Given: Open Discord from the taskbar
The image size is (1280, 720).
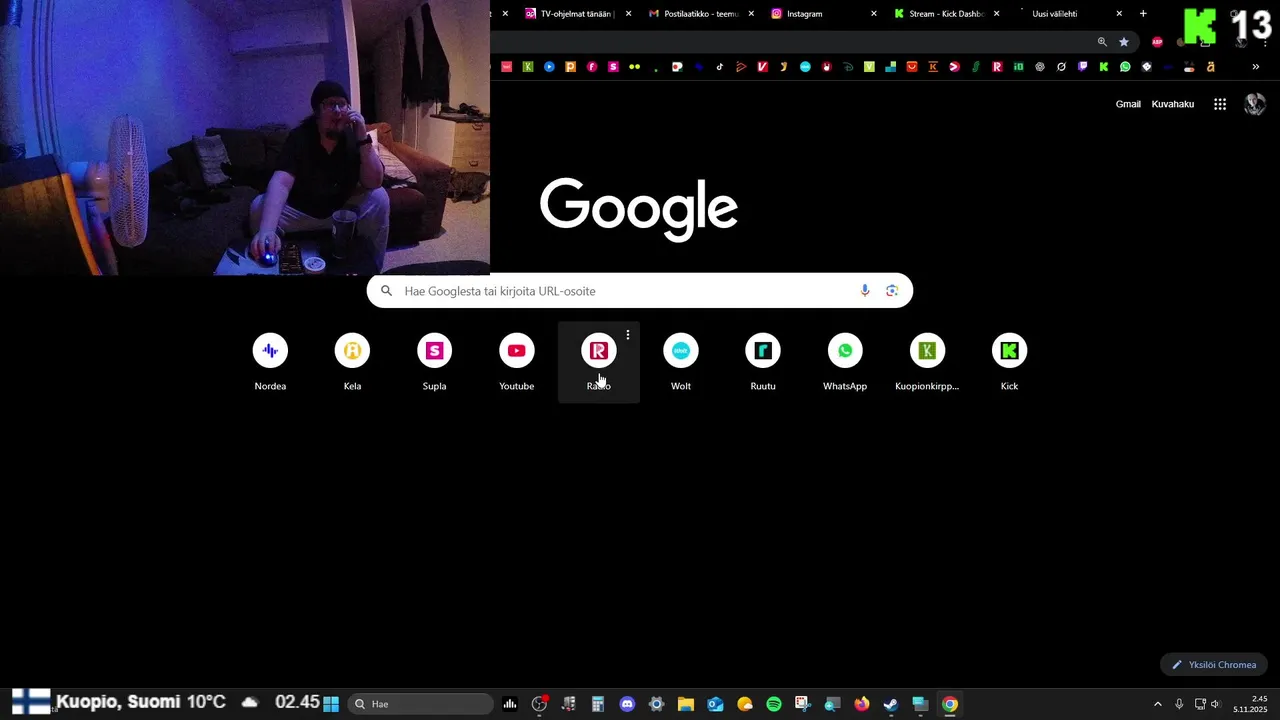Looking at the screenshot, I should (627, 704).
